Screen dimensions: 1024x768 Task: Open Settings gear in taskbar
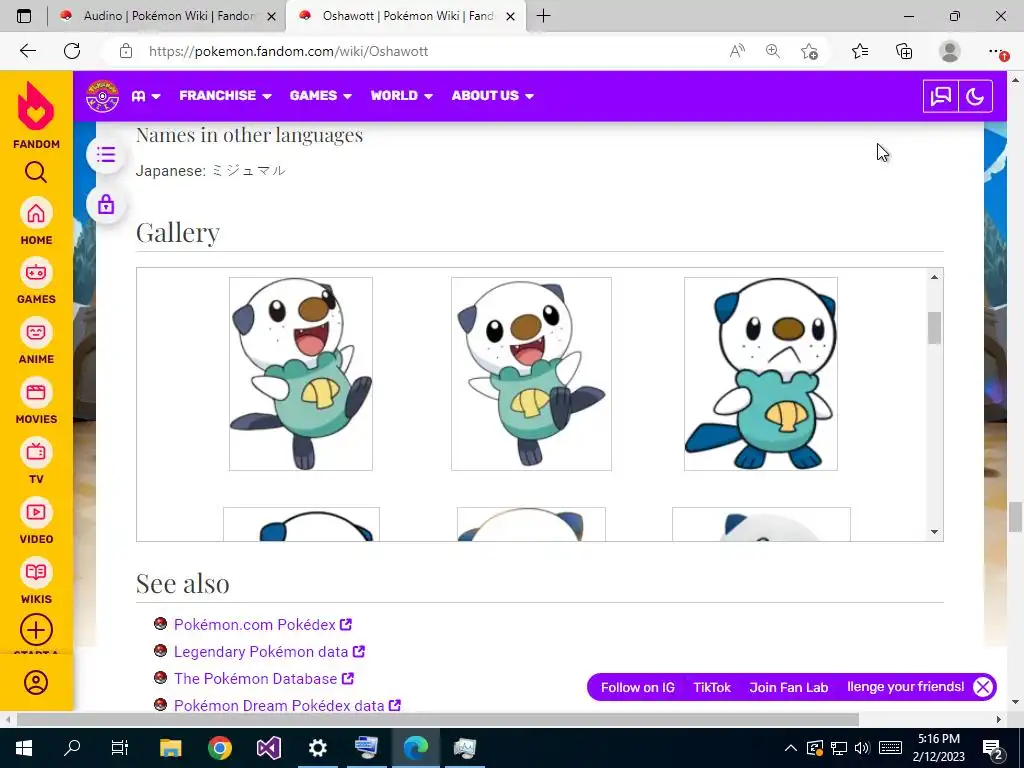click(x=317, y=748)
